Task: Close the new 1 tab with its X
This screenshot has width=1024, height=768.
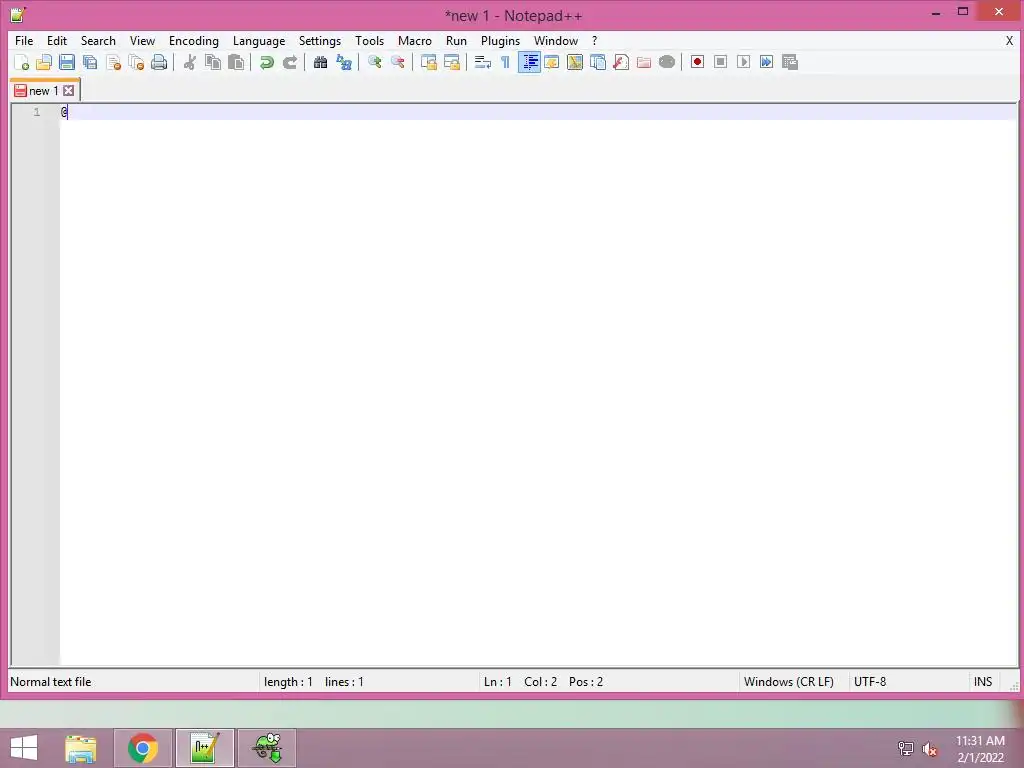Action: tap(69, 91)
